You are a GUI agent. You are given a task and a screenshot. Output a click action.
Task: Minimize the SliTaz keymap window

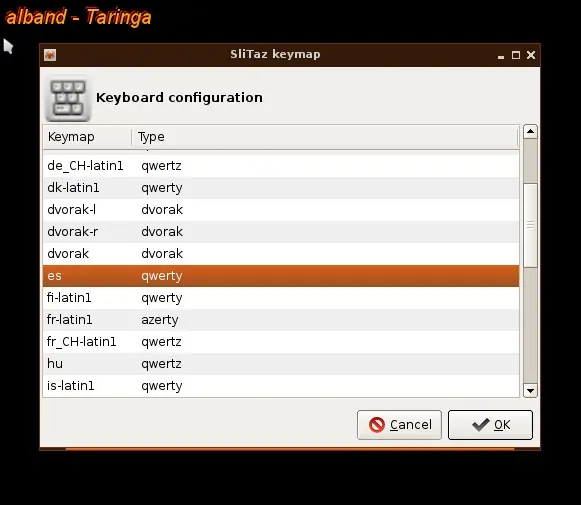tap(501, 56)
